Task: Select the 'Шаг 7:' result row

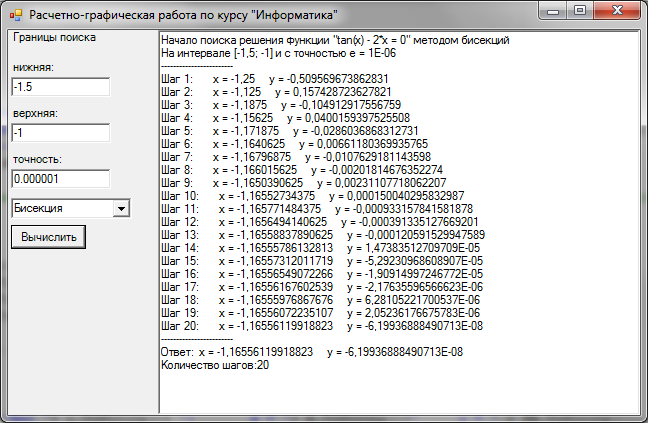Action: (x=296, y=157)
